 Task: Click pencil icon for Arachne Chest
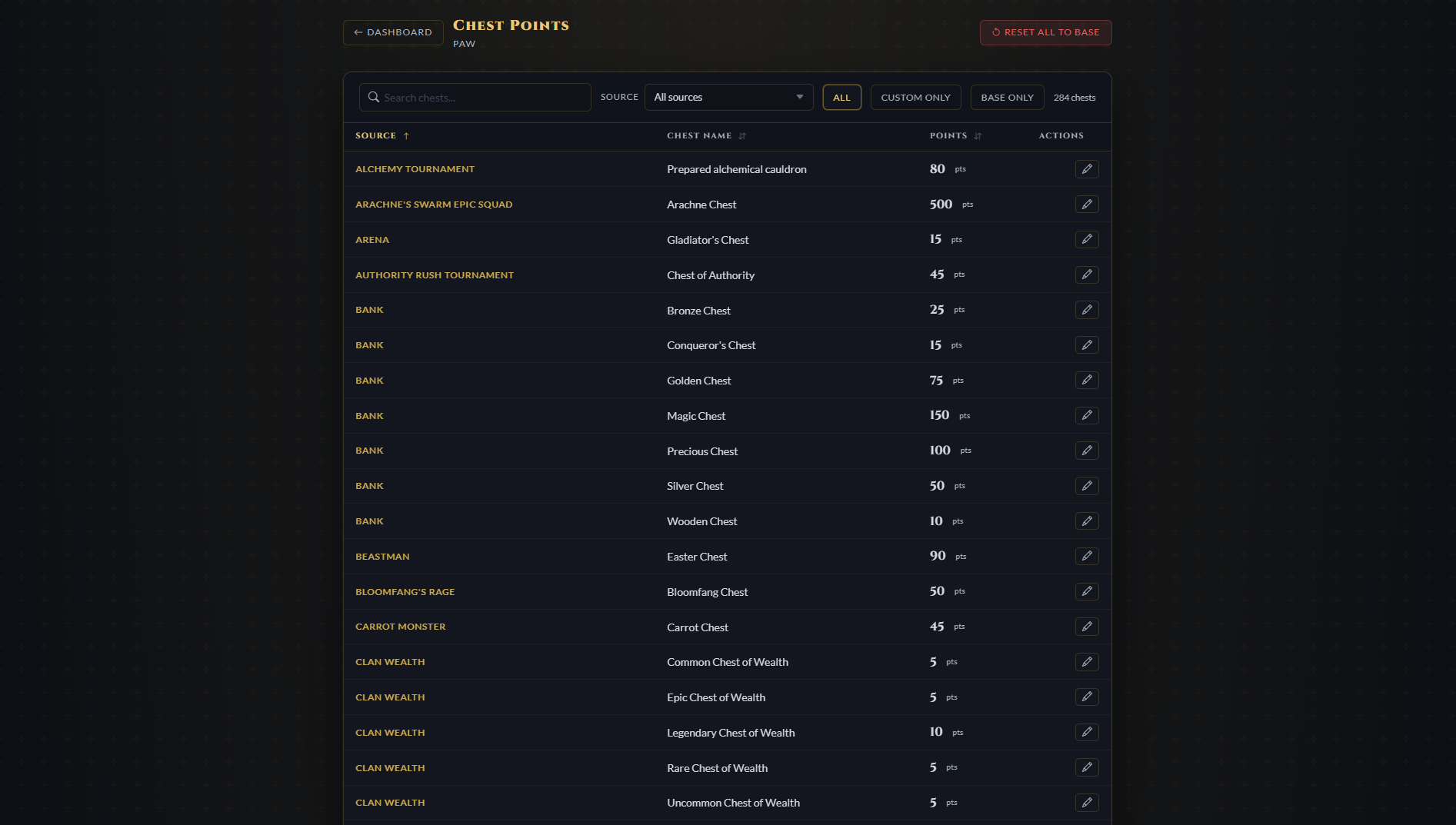tap(1087, 205)
